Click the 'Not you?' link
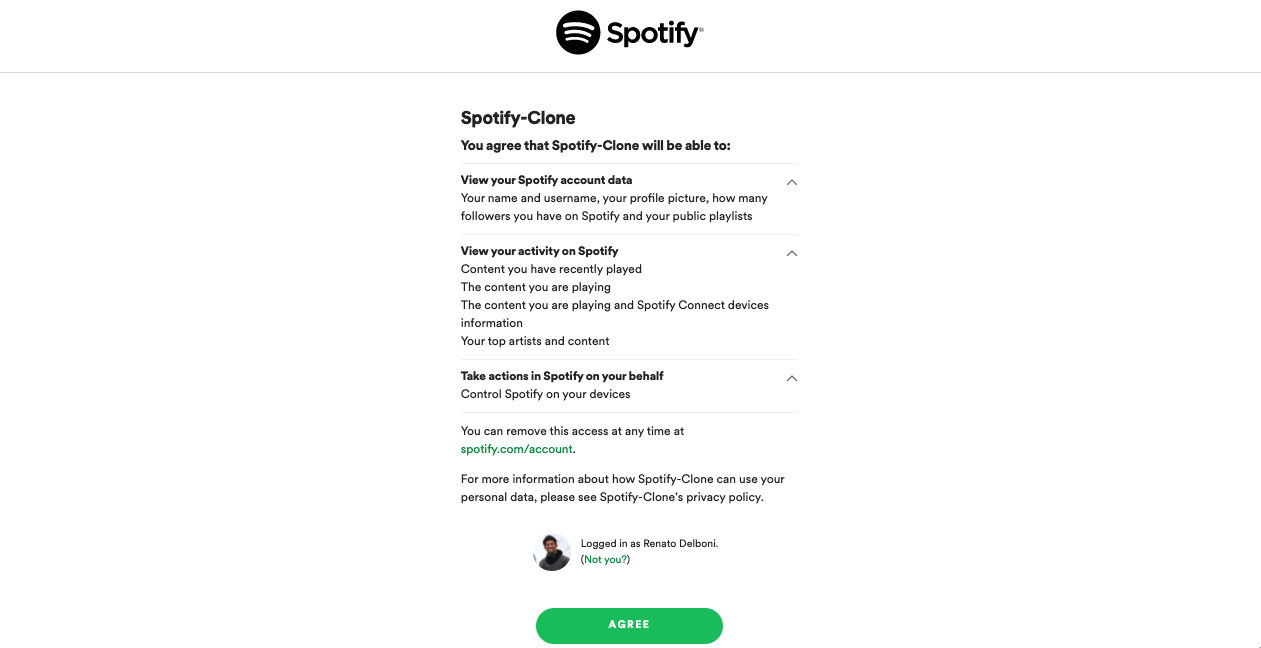 [606, 560]
